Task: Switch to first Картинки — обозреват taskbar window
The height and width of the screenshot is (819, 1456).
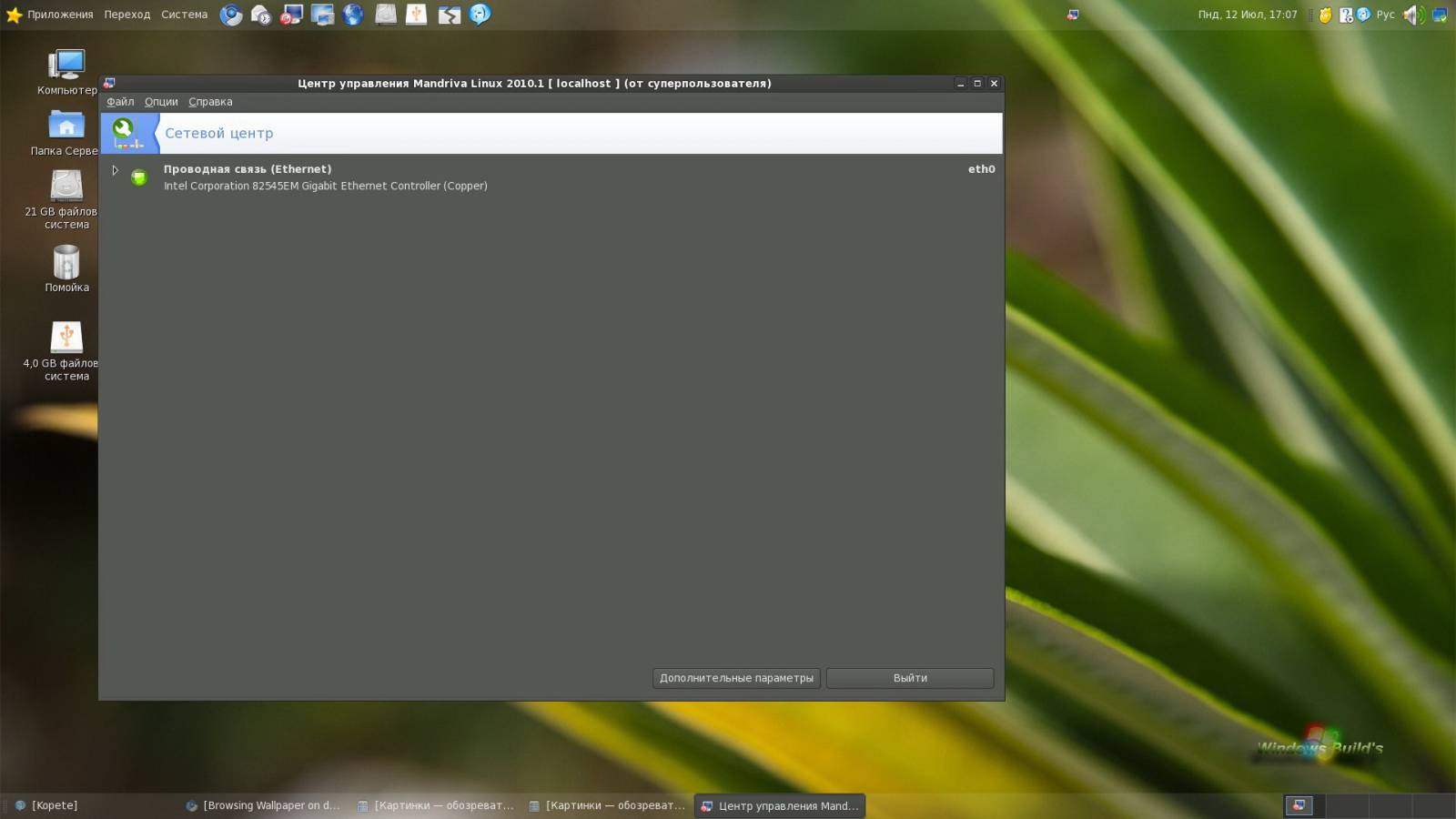Action: pyautogui.click(x=436, y=805)
